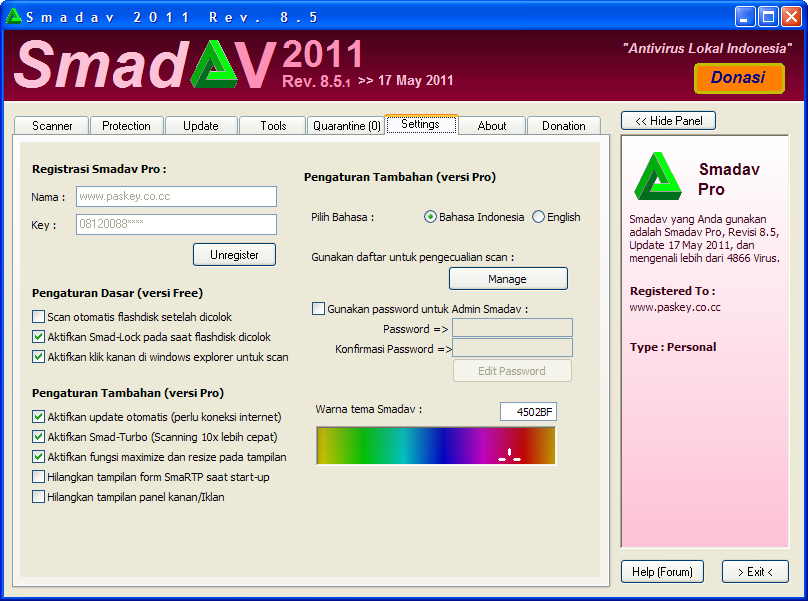This screenshot has height=601, width=808.
Task: Select the Settings tab
Action: 421,124
